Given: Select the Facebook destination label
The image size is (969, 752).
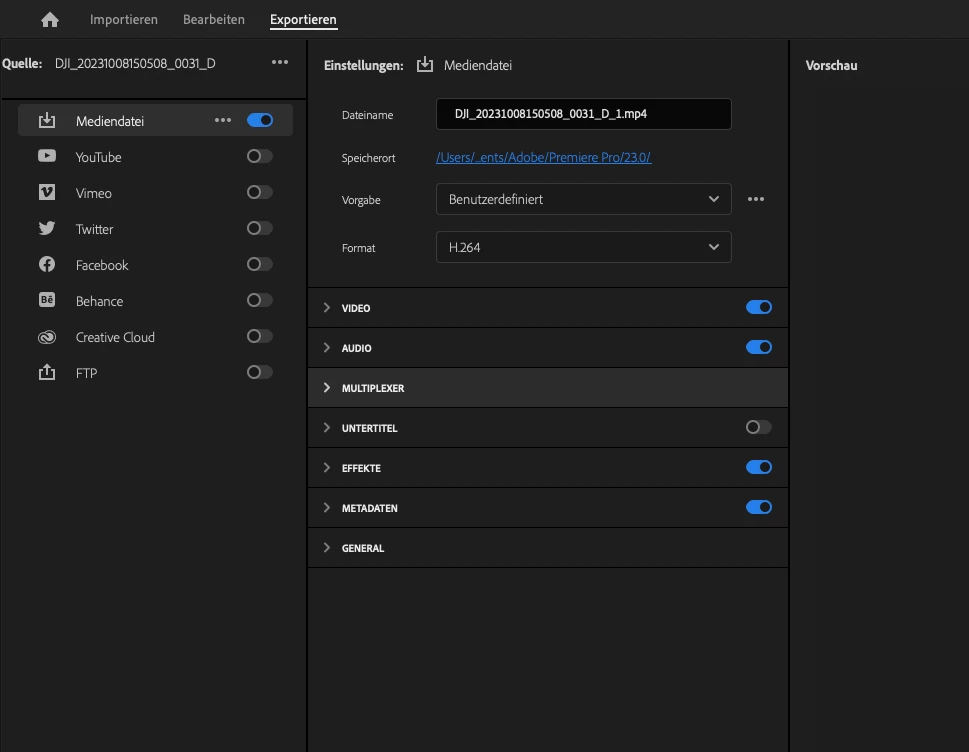Looking at the screenshot, I should coord(102,265).
